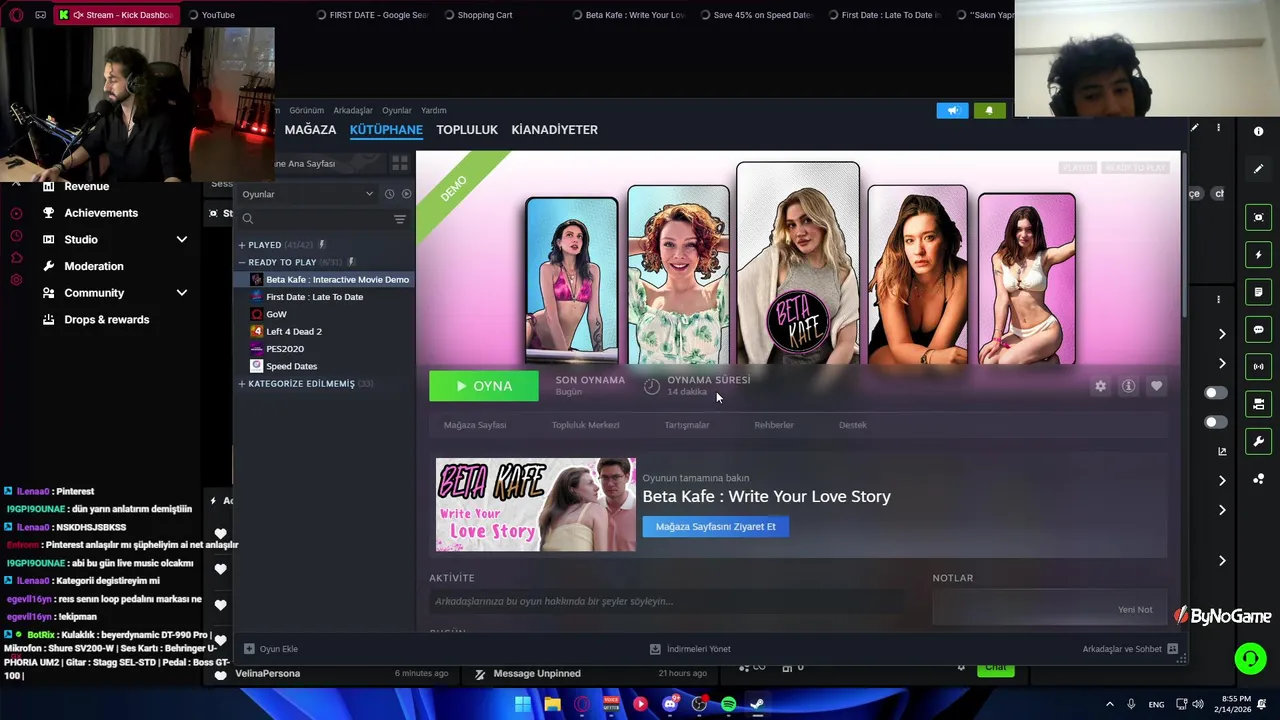Click broadcast signal icon in right sidebar
This screenshot has width=1280, height=720.
1258,367
